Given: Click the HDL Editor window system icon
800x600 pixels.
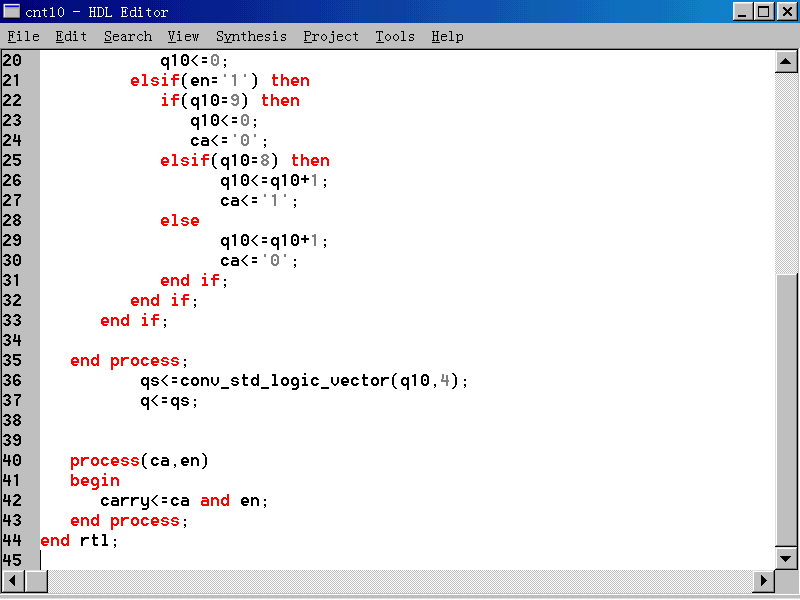Looking at the screenshot, I should point(11,11).
